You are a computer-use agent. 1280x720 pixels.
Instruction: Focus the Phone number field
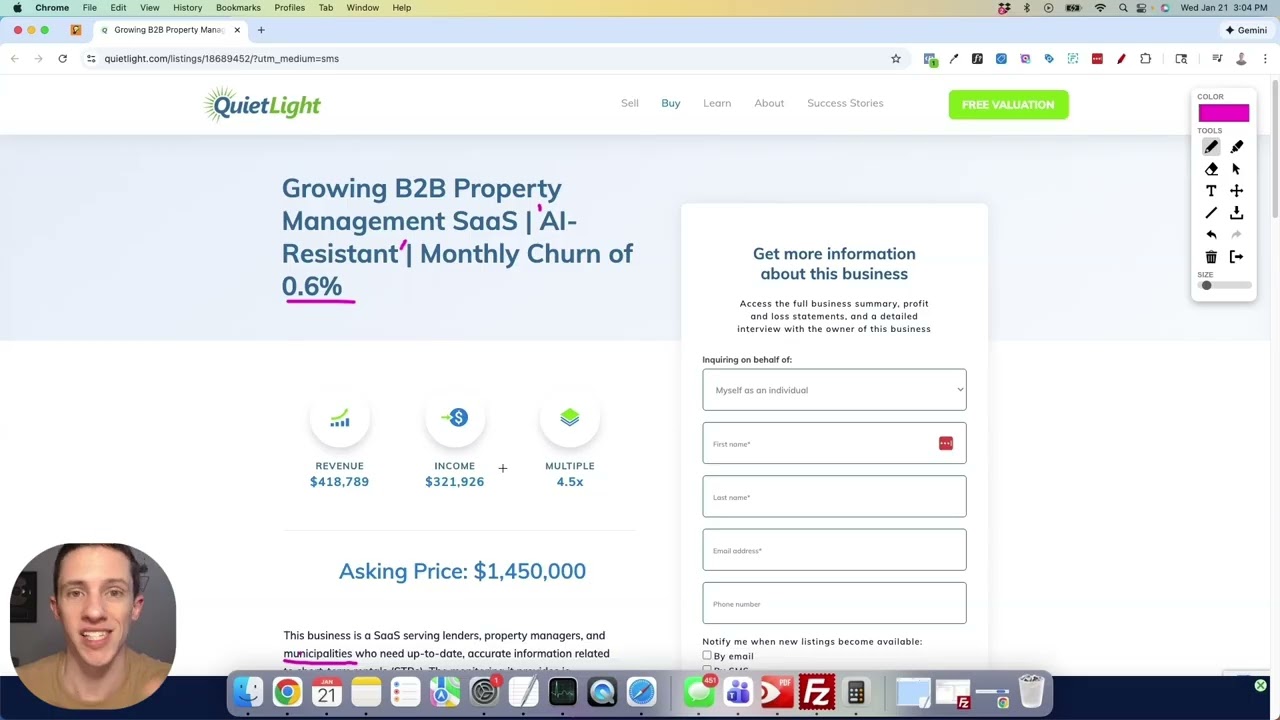(834, 603)
